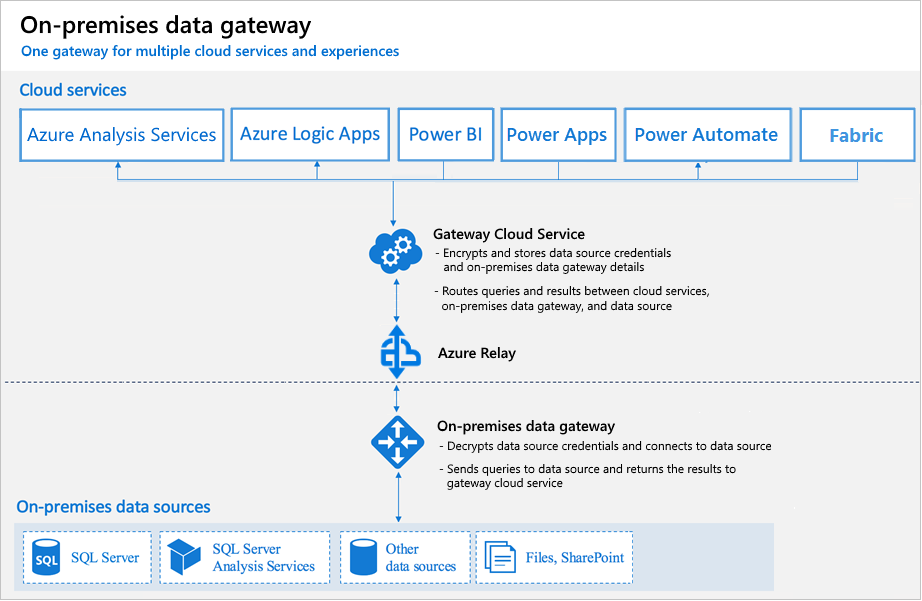Click the Files, SharePoint documents icon

pyautogui.click(x=498, y=557)
